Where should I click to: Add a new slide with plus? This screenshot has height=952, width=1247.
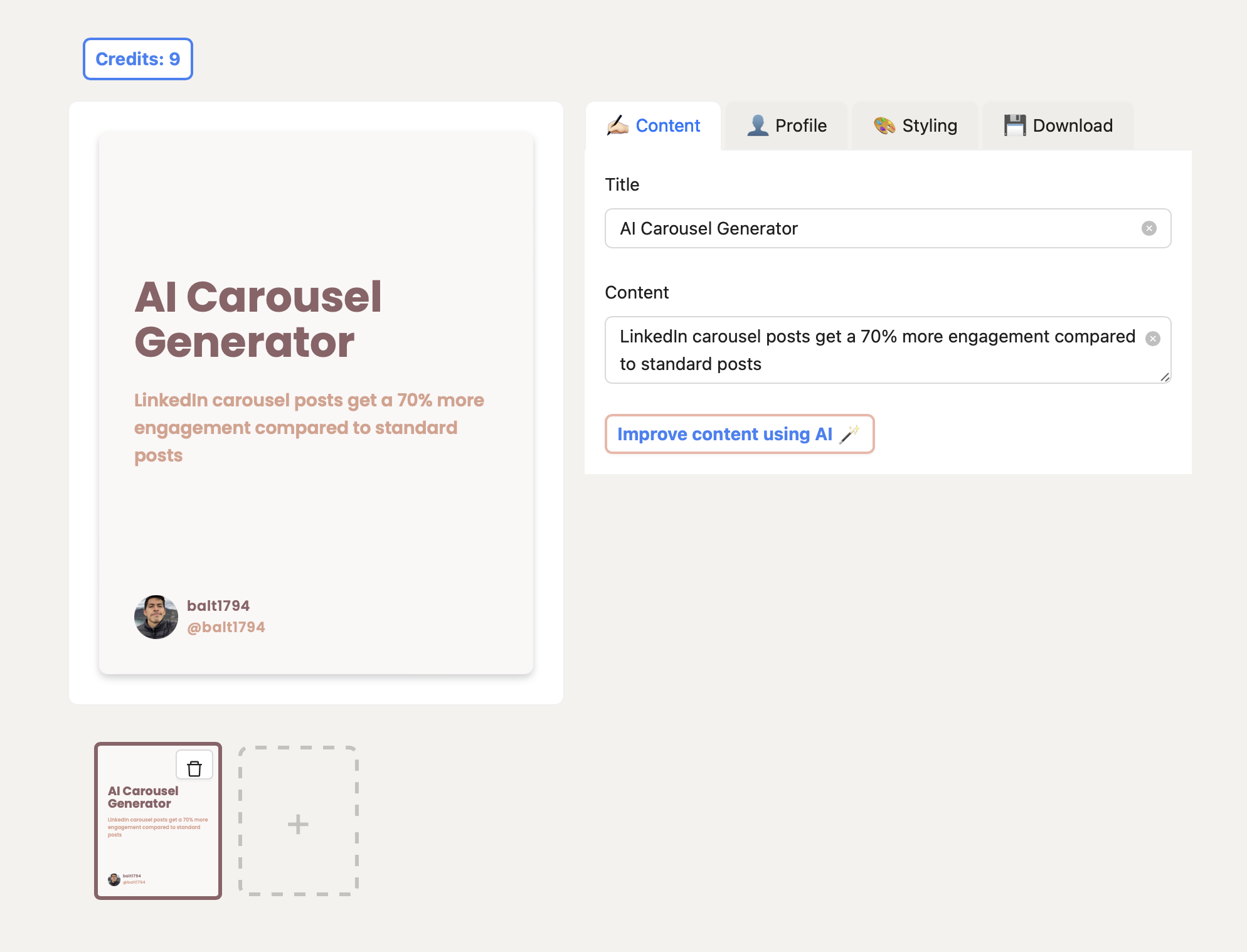[x=298, y=823]
